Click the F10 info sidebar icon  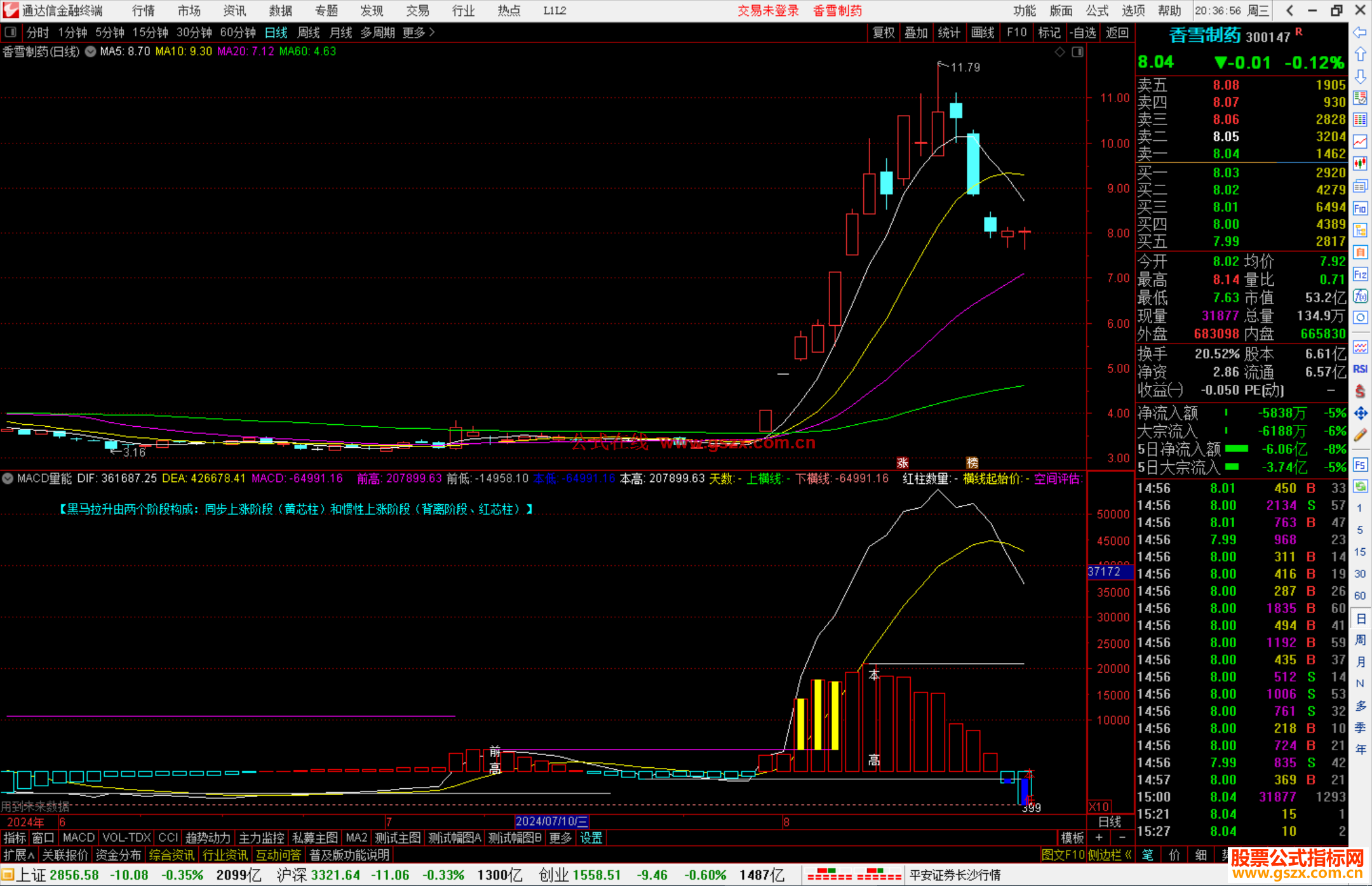pos(1360,208)
